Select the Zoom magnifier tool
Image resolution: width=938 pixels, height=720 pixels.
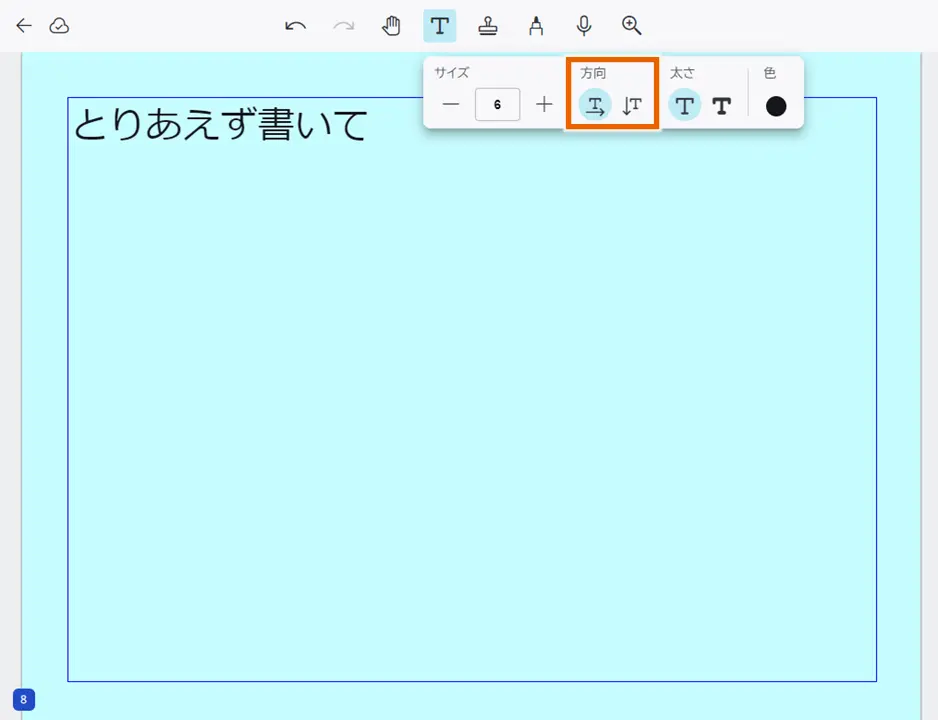[631, 26]
